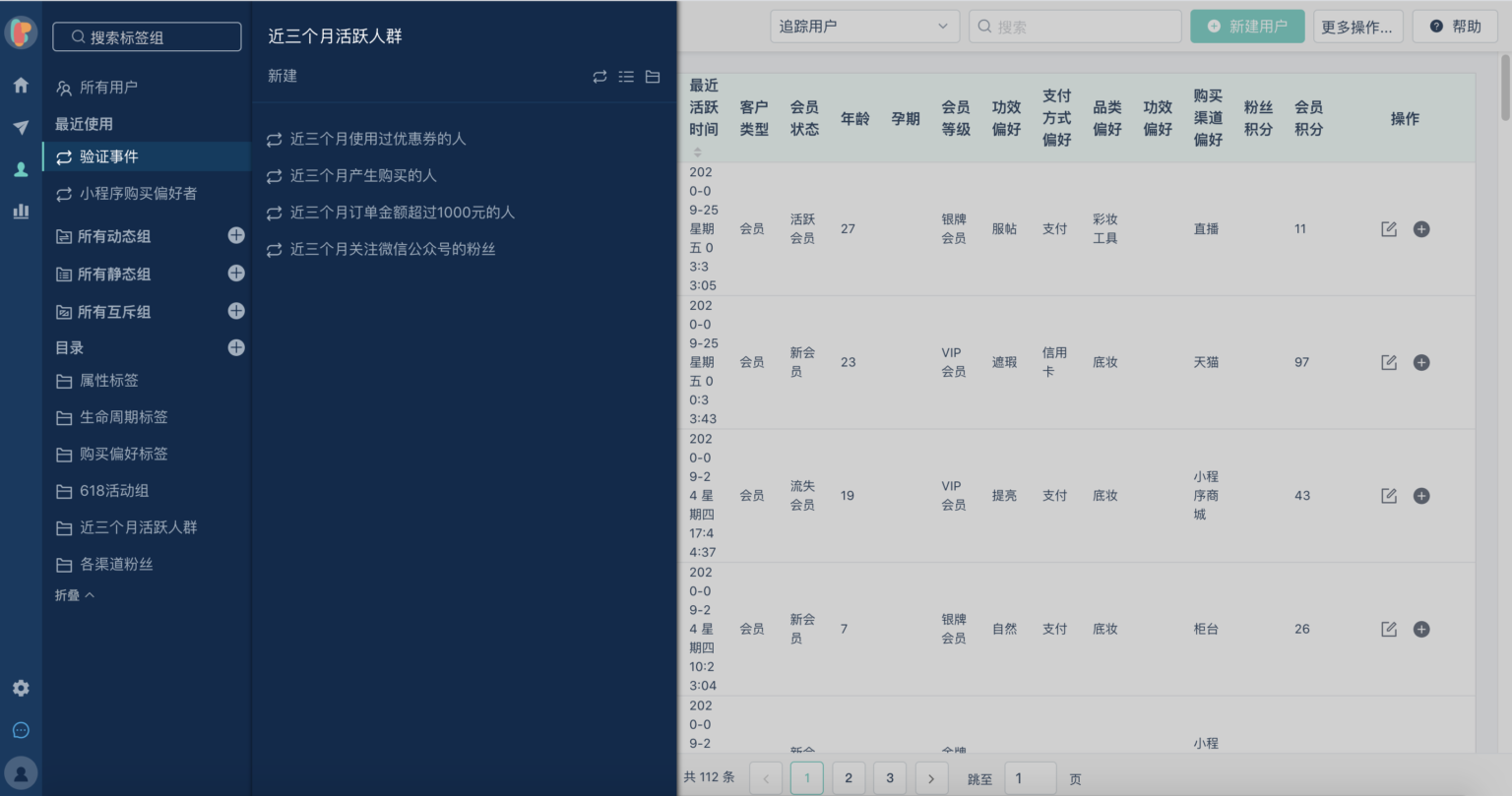
Task: Go to page 2
Action: tap(849, 778)
